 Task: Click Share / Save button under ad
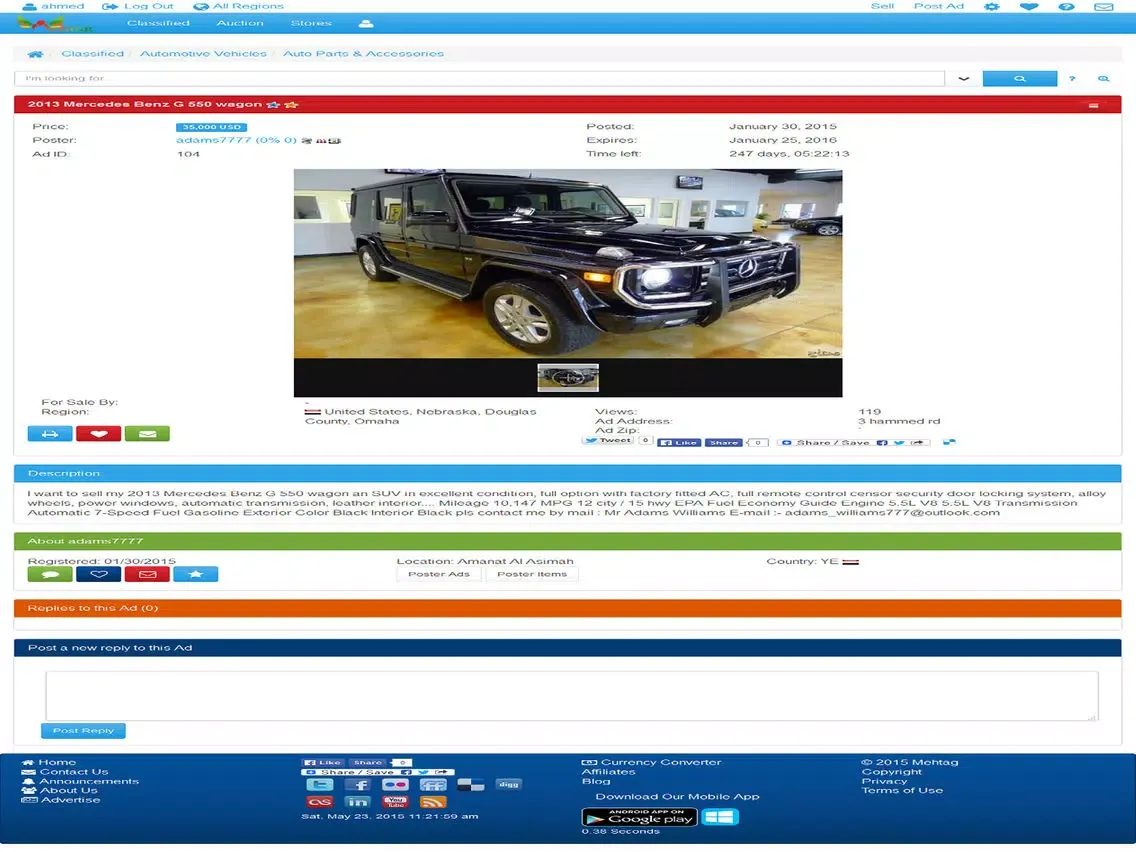(x=853, y=442)
